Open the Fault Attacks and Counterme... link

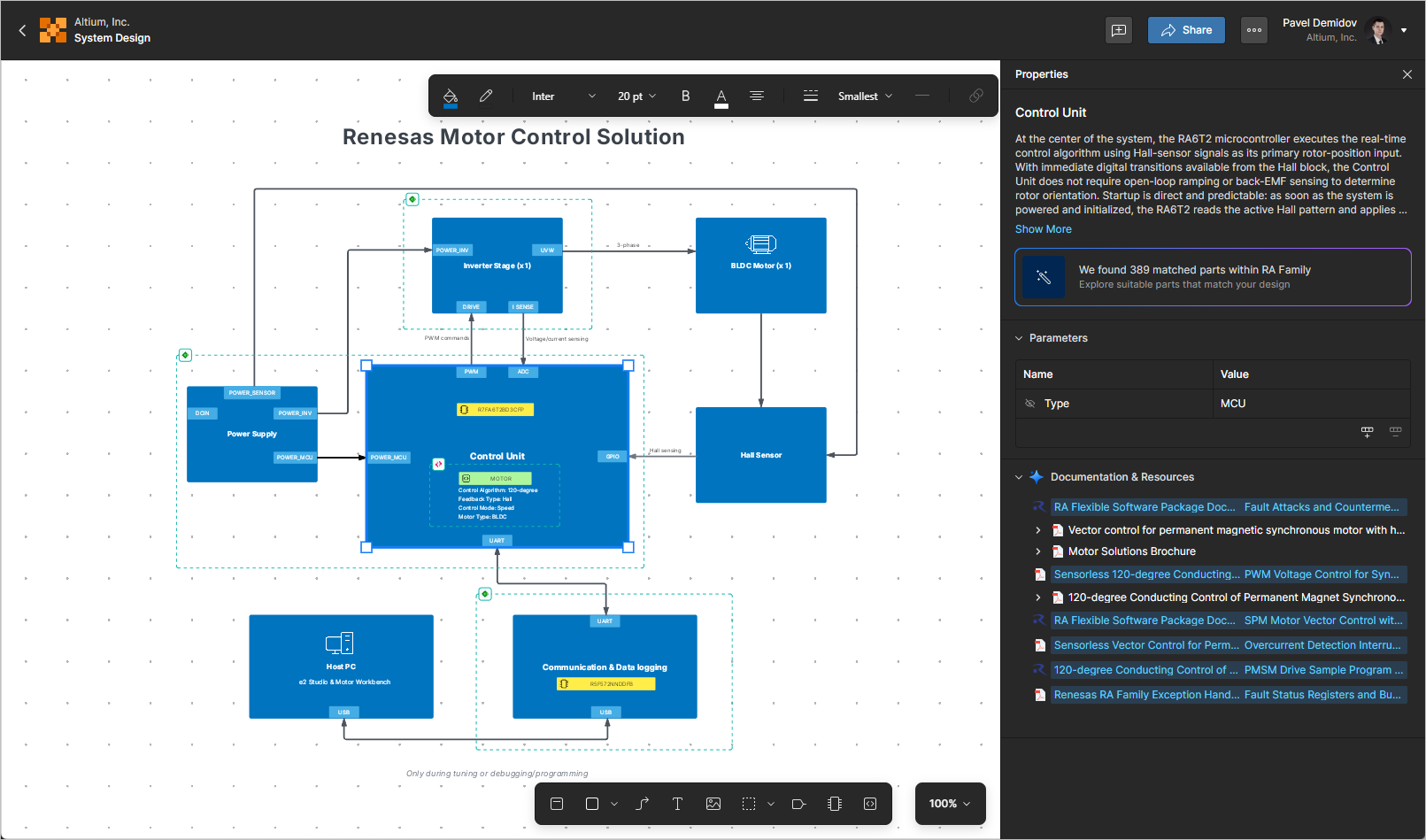click(x=1322, y=507)
